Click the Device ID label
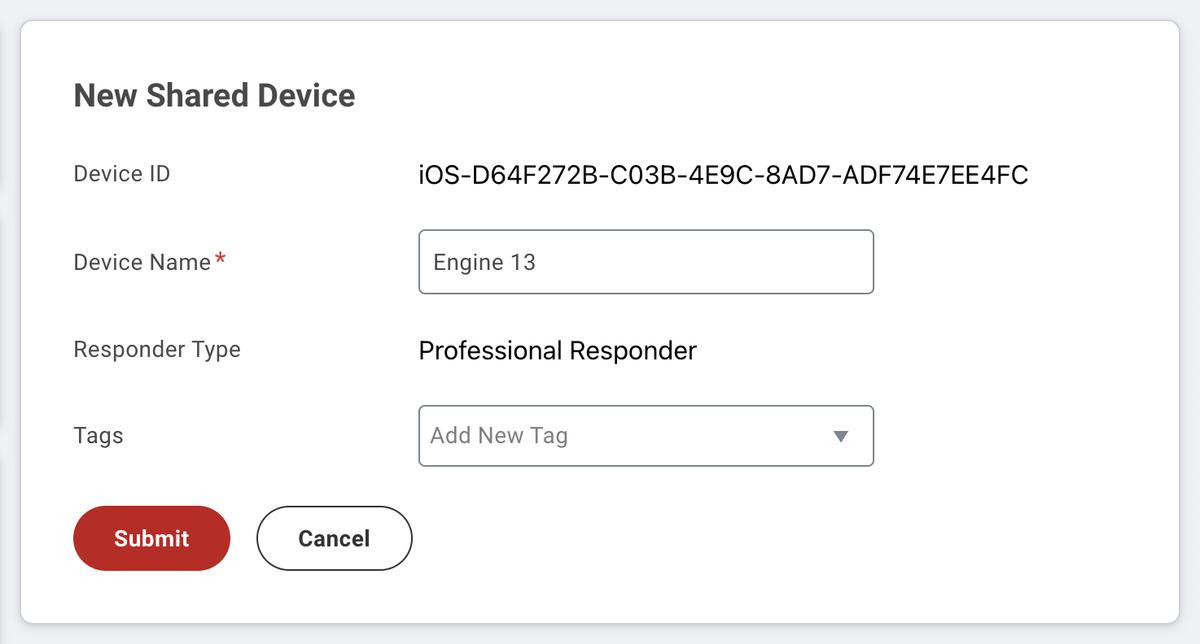This screenshot has height=644, width=1200. [121, 173]
